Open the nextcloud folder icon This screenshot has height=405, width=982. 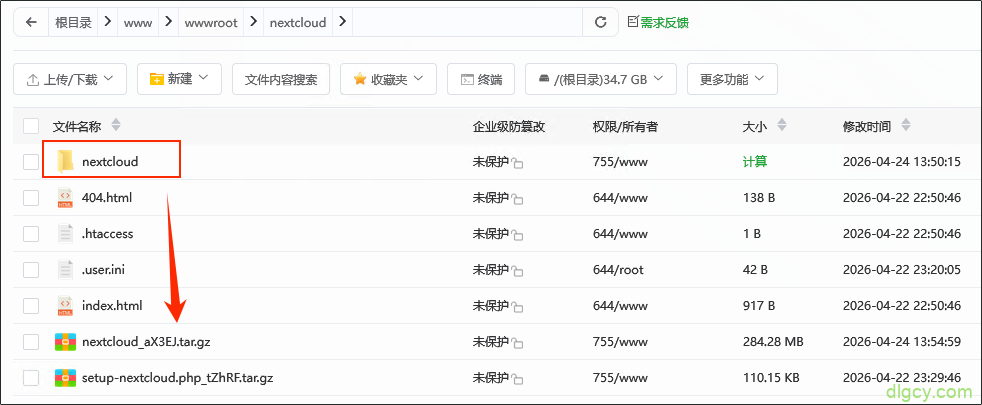[x=65, y=161]
